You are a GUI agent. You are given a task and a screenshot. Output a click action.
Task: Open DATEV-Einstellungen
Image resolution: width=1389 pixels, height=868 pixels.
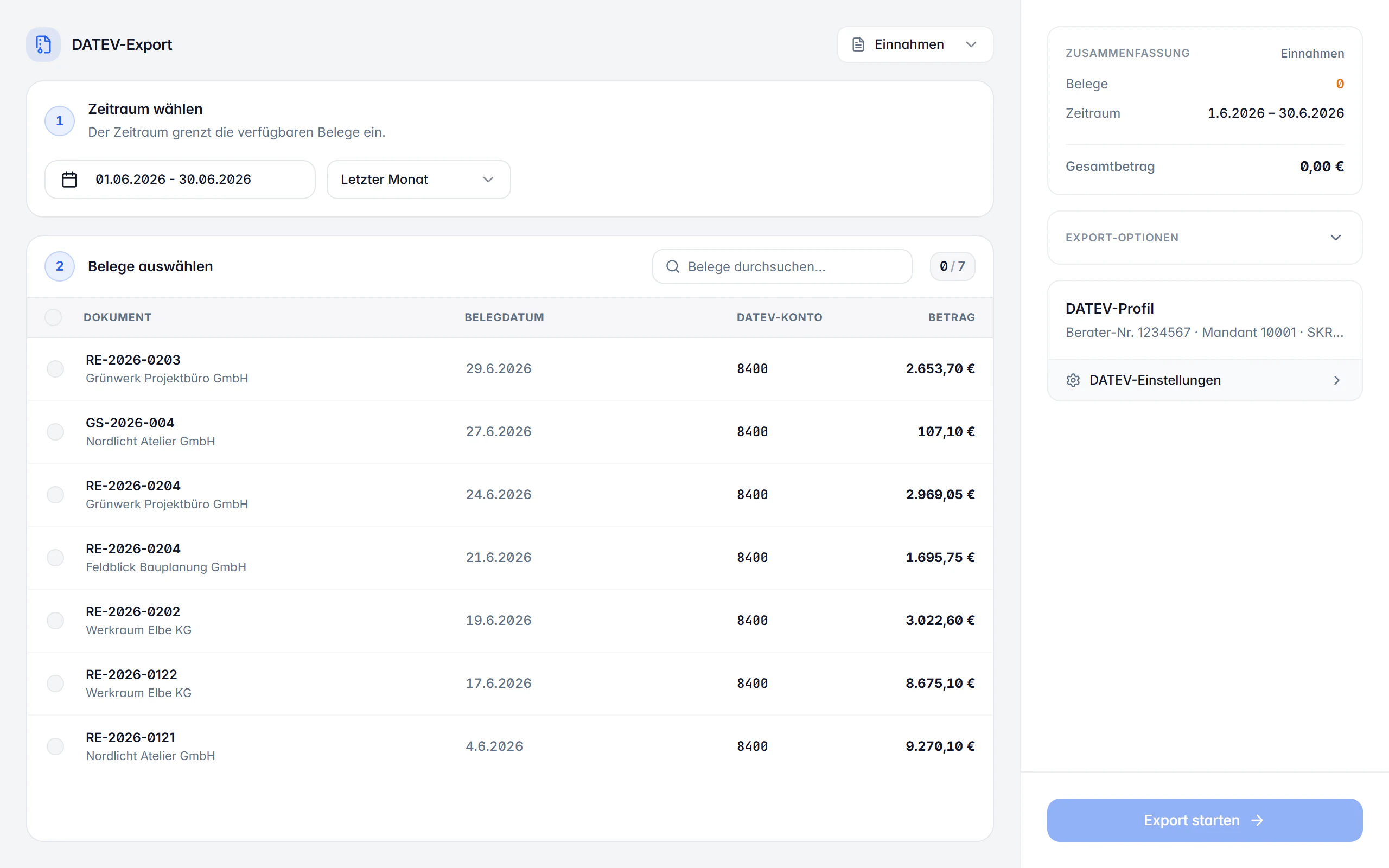click(x=1205, y=380)
